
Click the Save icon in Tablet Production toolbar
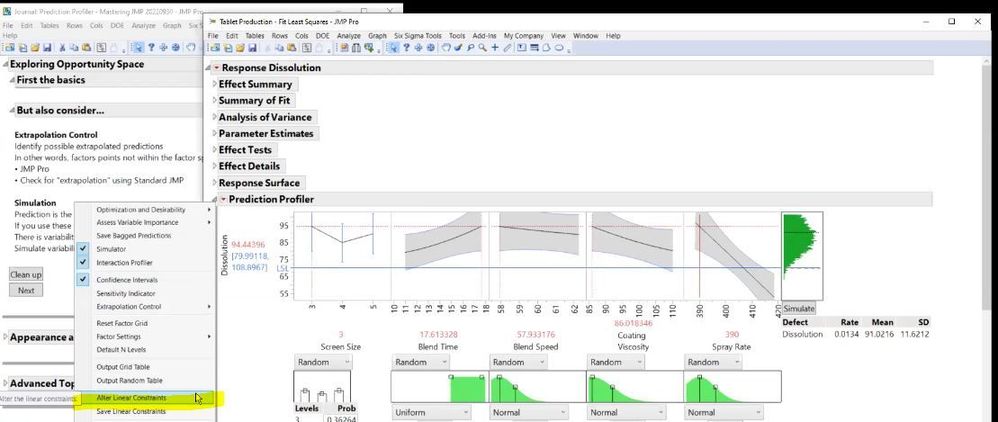[x=252, y=48]
